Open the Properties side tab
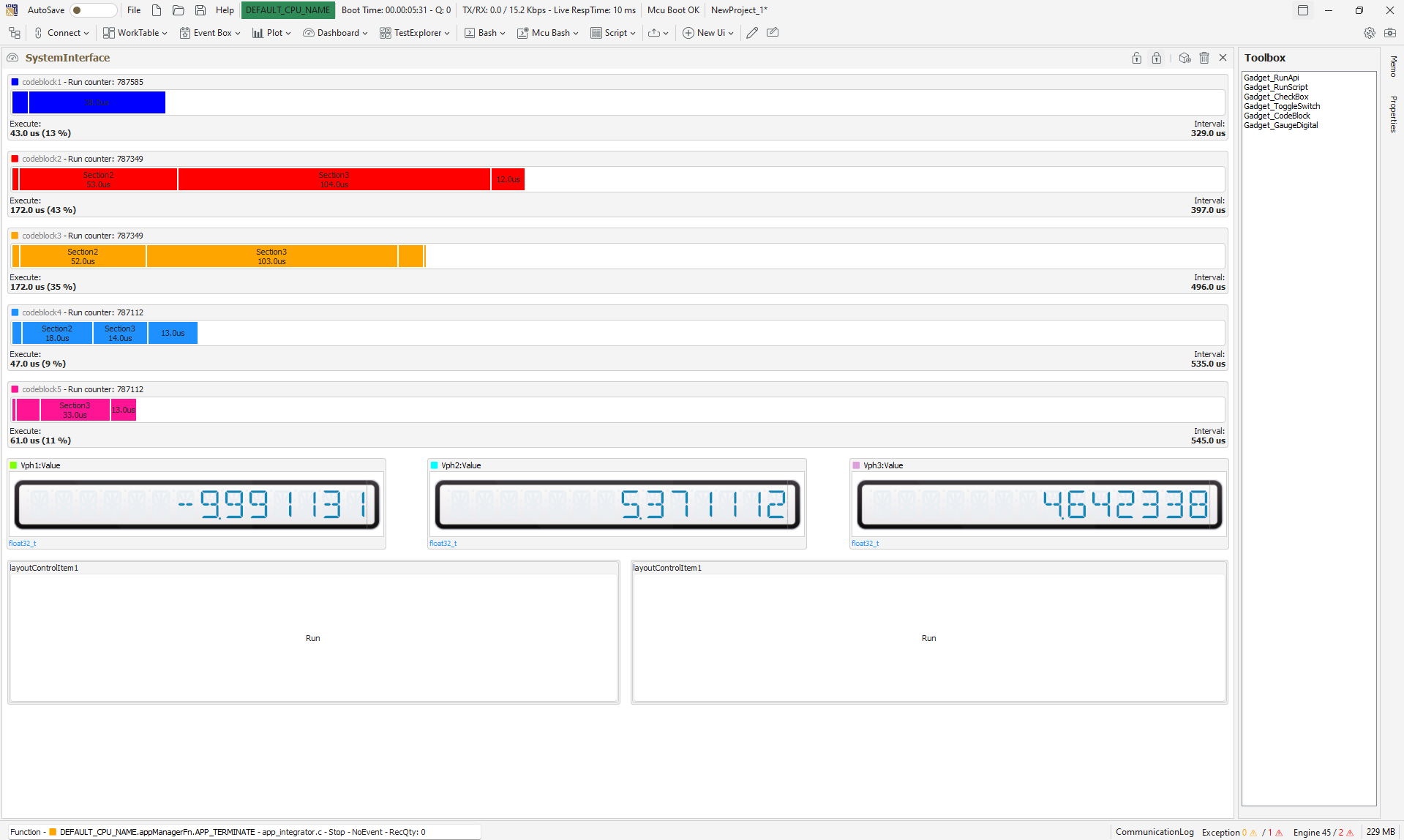Viewport: 1404px width, 840px height. (1393, 114)
